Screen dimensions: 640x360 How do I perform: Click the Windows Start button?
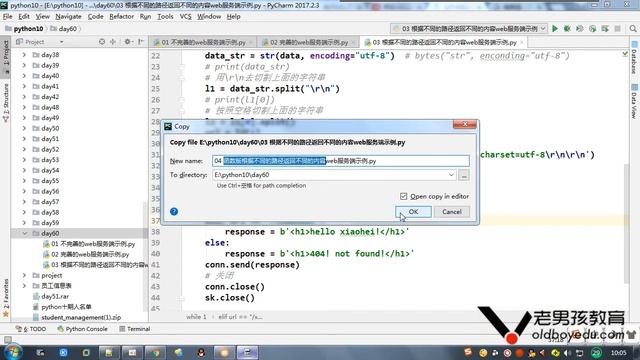point(13,352)
